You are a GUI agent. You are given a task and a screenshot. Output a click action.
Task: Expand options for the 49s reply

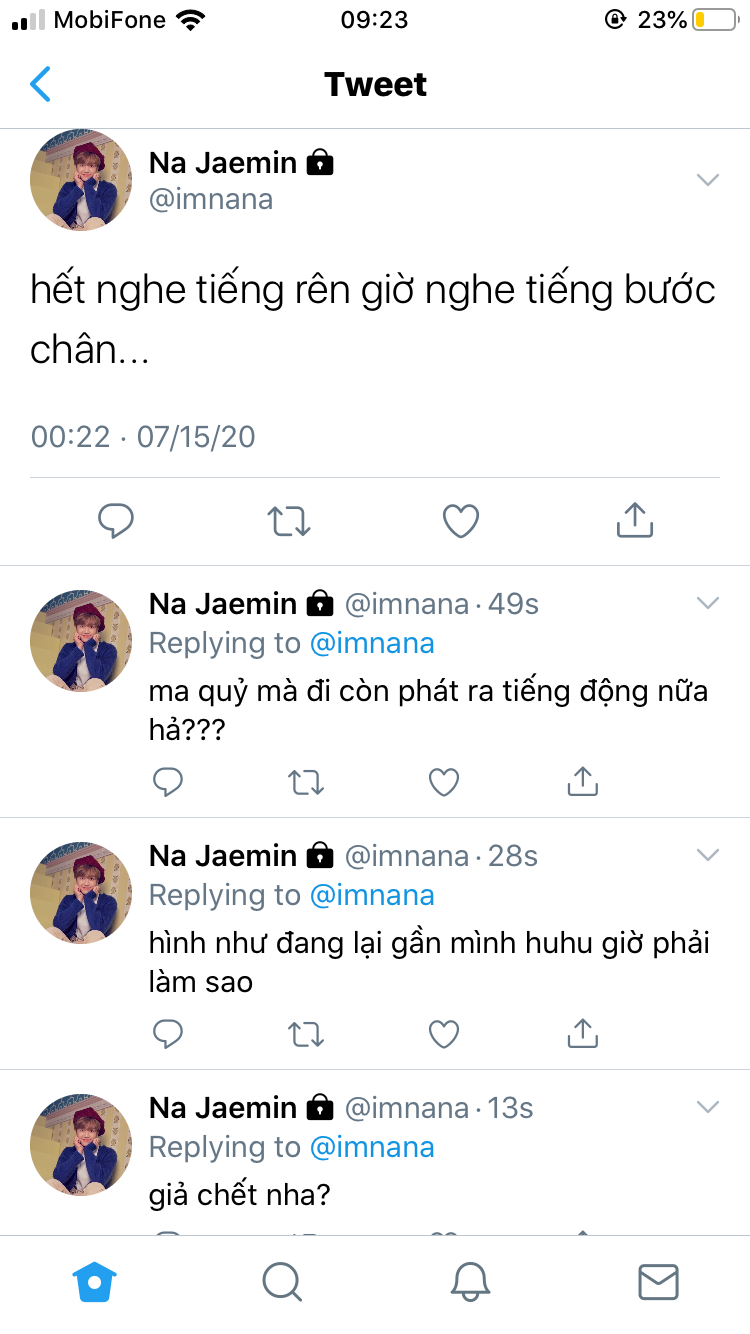[x=708, y=603]
